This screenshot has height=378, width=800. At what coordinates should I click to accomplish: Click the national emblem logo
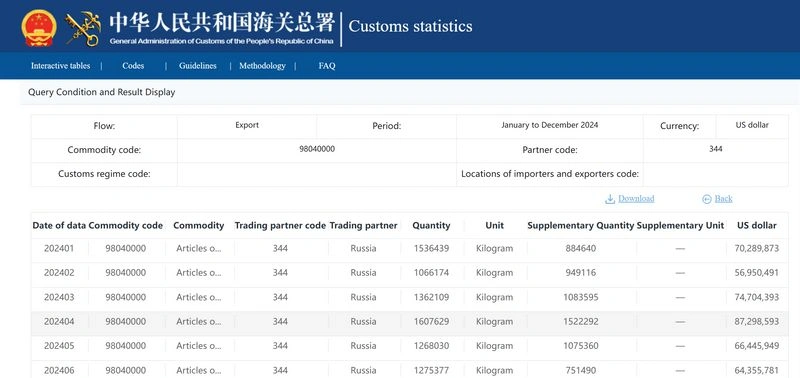click(x=39, y=28)
